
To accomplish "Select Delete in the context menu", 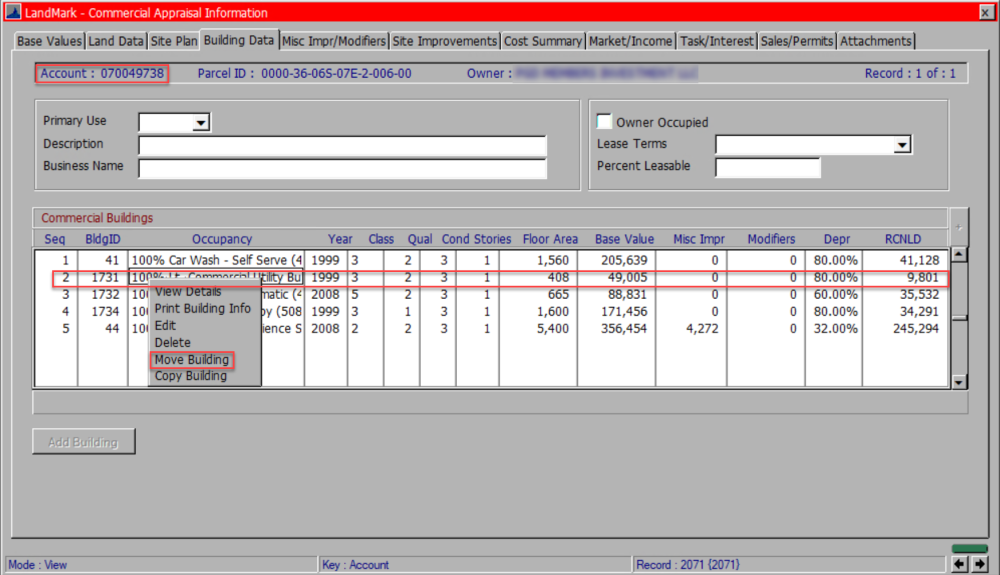I will 172,343.
